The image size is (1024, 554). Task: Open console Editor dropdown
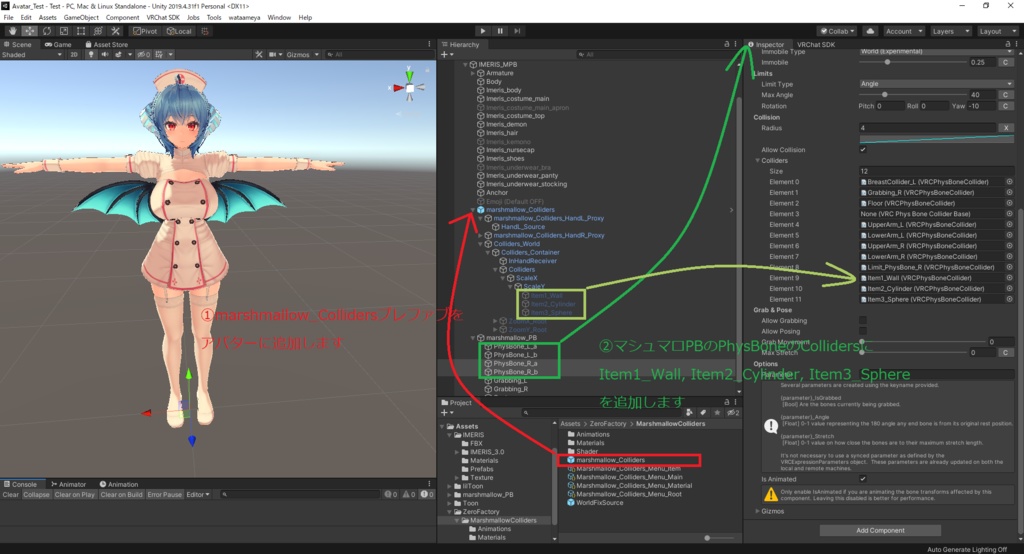(198, 495)
